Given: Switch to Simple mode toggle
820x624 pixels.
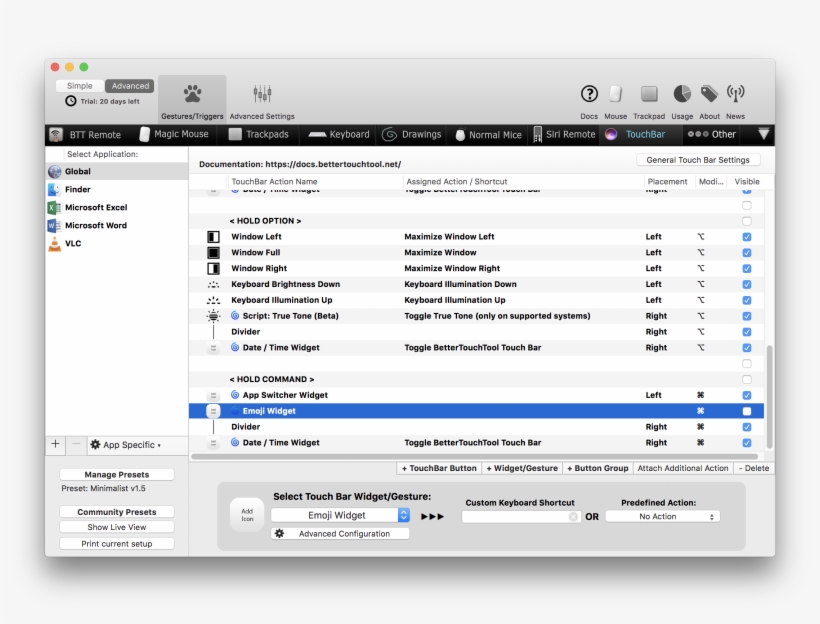Looking at the screenshot, I should [80, 86].
